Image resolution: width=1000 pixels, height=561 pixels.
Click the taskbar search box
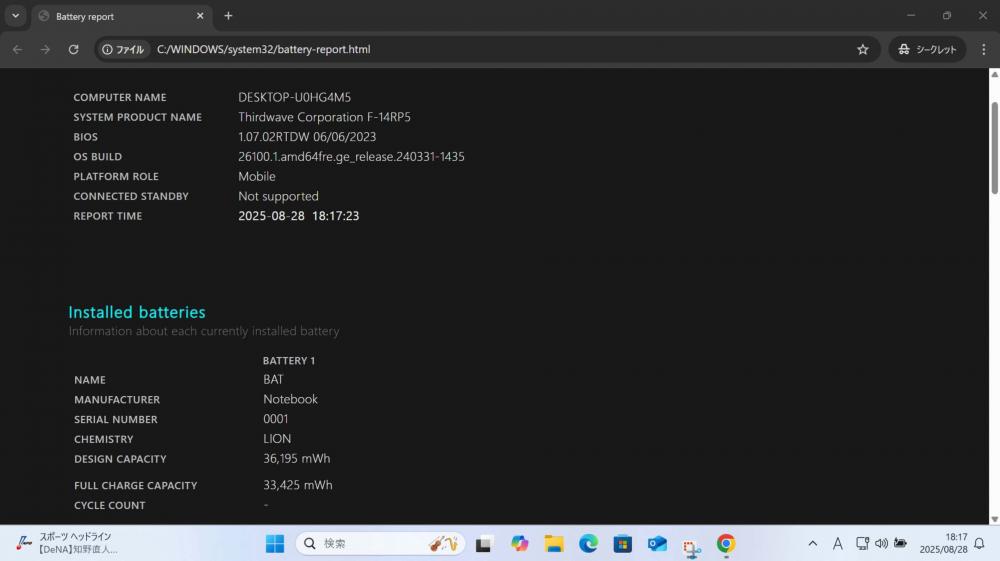pyautogui.click(x=380, y=544)
